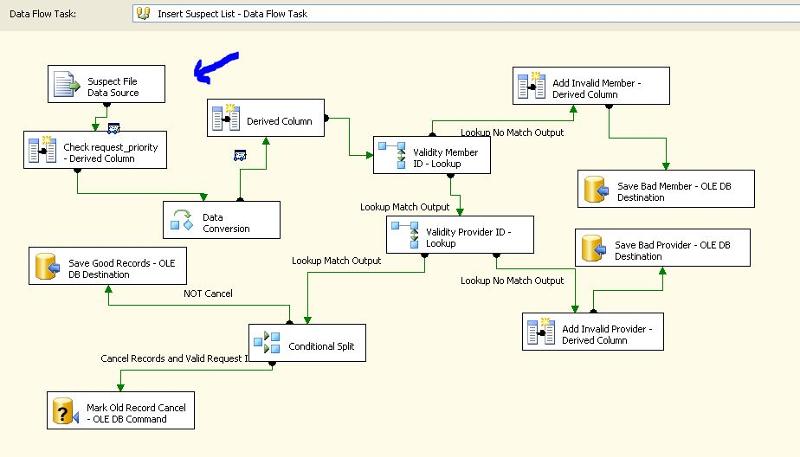Image resolution: width=800 pixels, height=457 pixels.
Task: Click the data viewer icon below Suspect File
Action: (x=115, y=126)
